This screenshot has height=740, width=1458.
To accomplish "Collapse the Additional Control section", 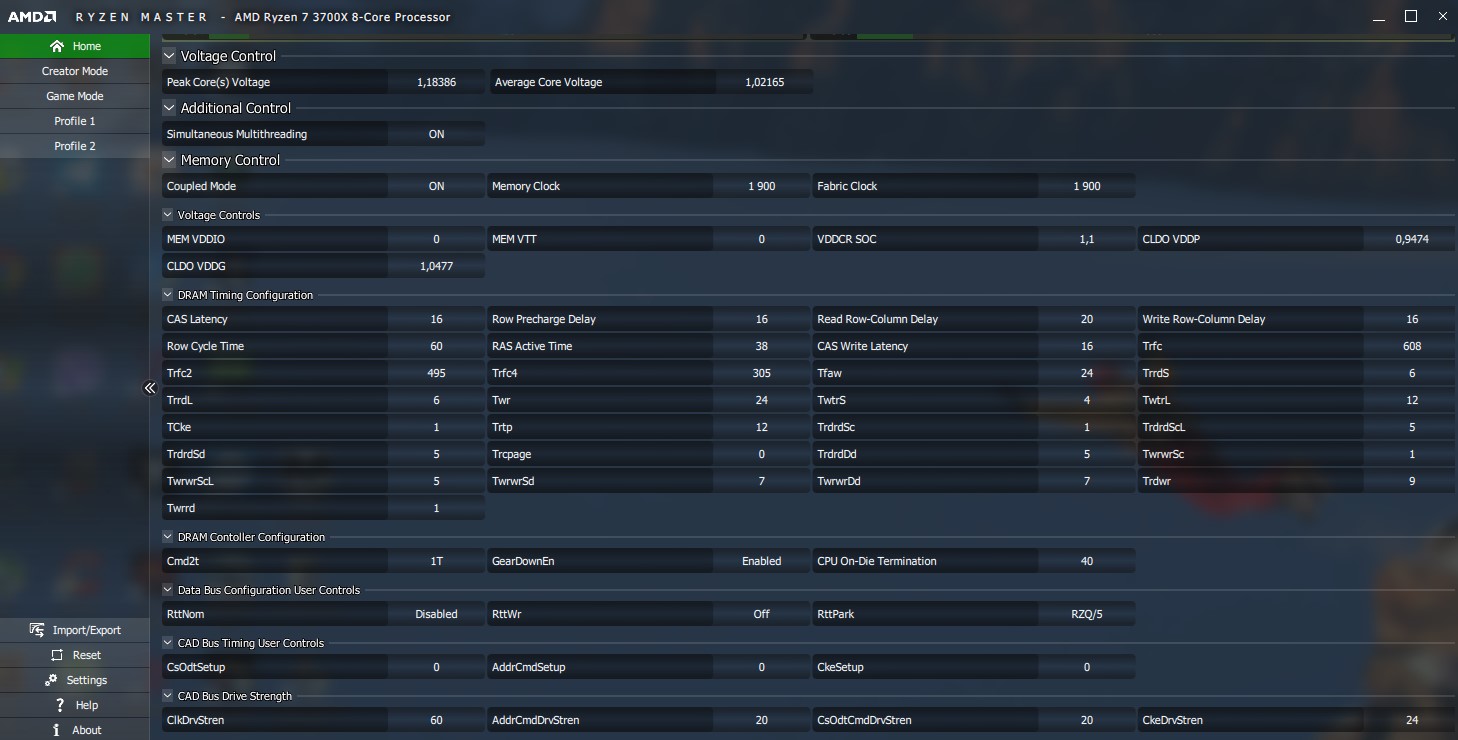I will (x=169, y=108).
